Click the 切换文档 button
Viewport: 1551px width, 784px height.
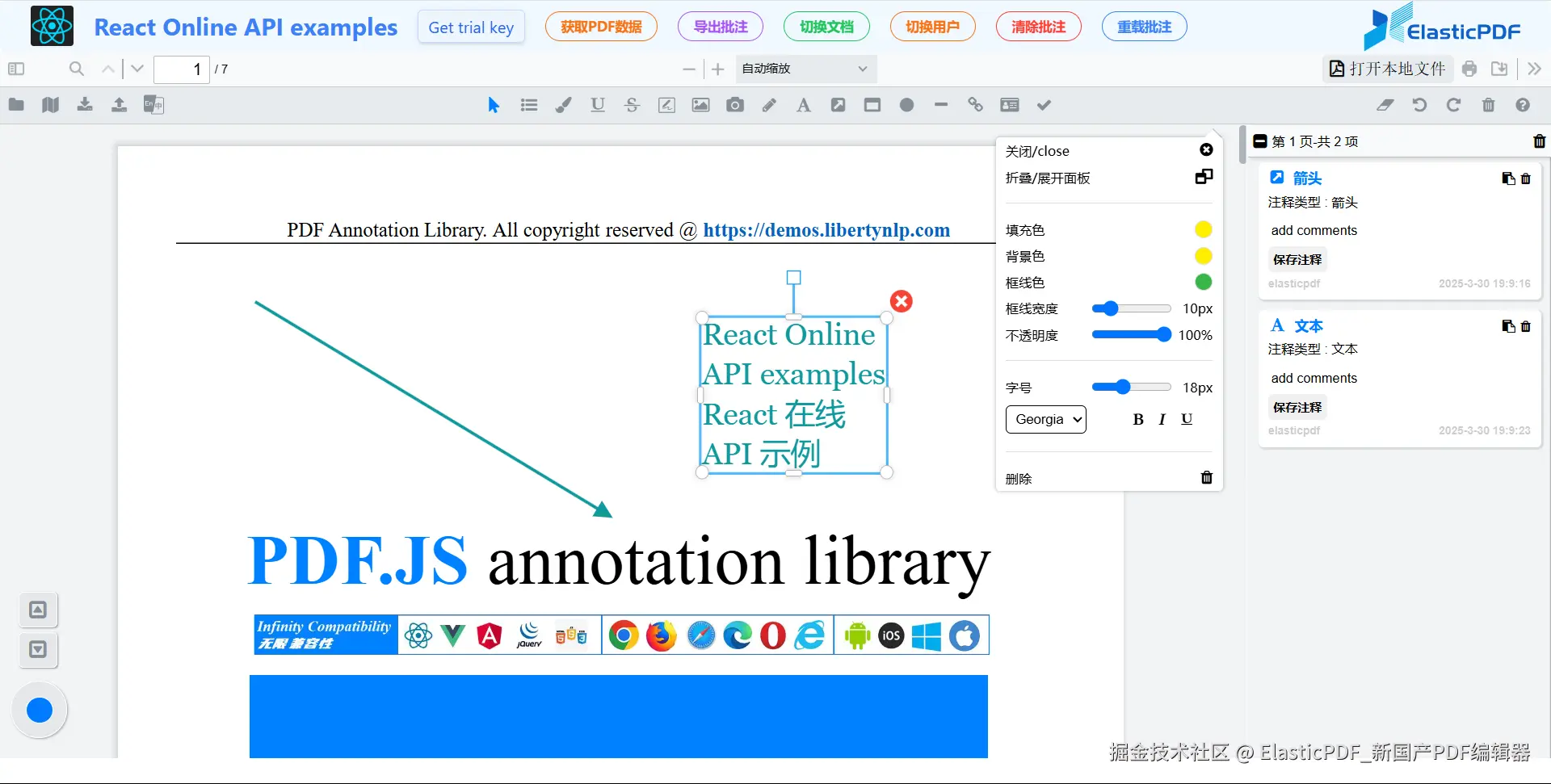tap(826, 27)
